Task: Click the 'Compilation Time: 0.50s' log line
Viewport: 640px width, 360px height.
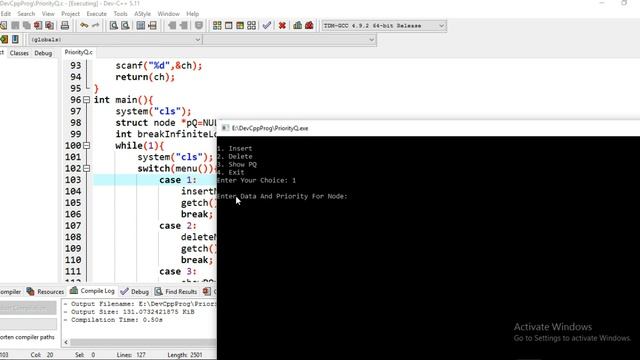Action: click(x=116, y=320)
